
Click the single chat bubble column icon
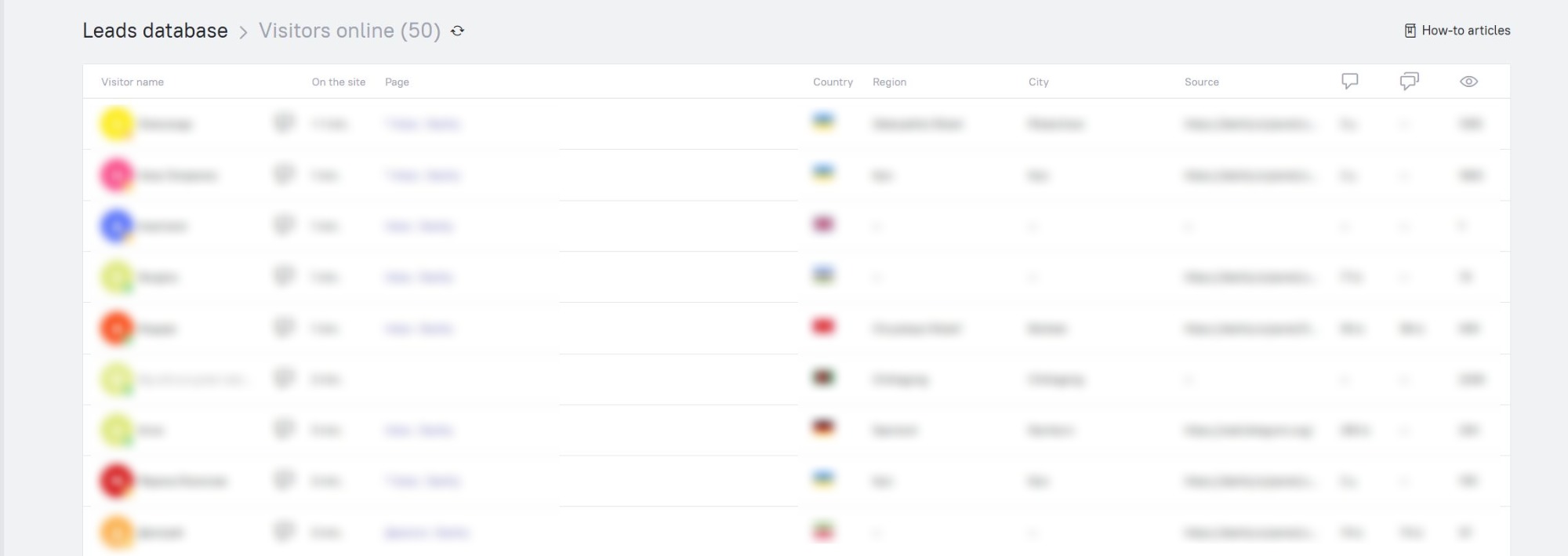(1349, 82)
